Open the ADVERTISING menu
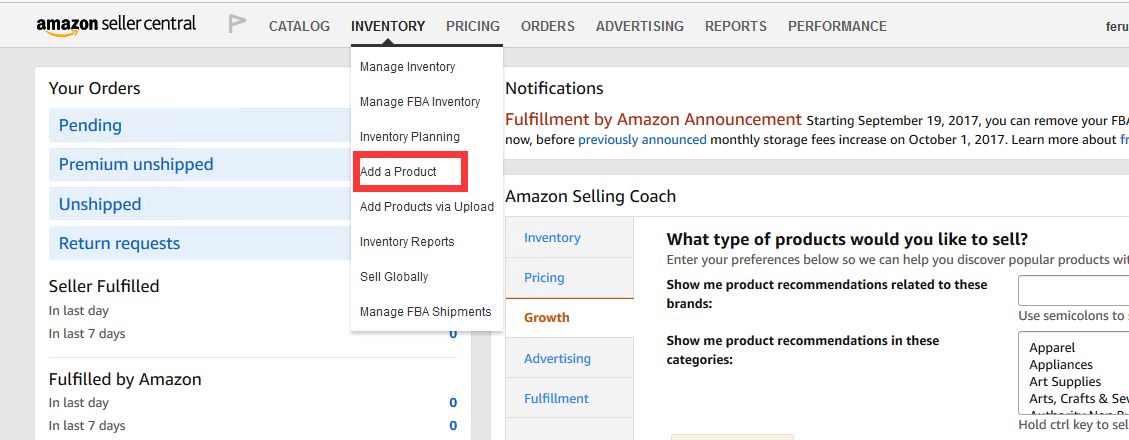Image resolution: width=1129 pixels, height=440 pixels. (640, 26)
